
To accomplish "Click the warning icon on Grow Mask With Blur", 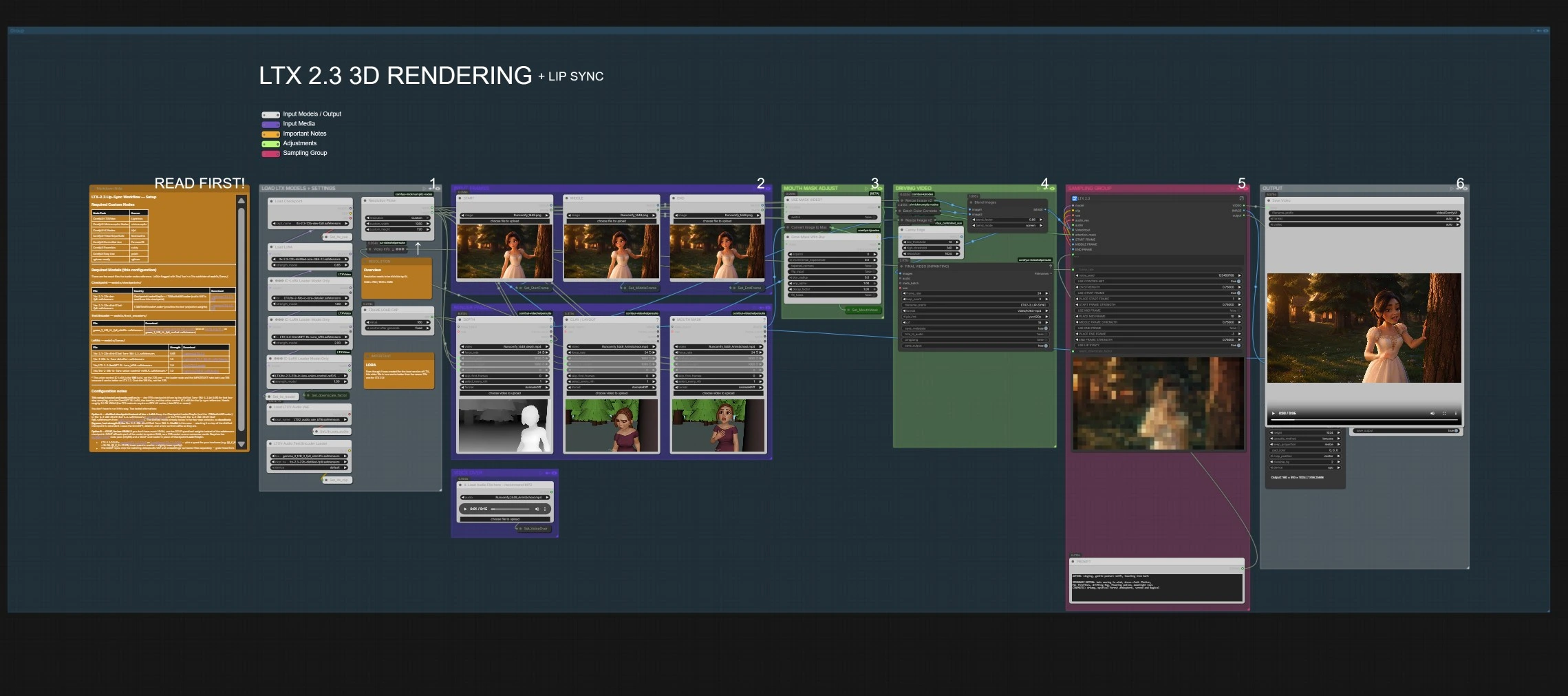I will [x=877, y=237].
